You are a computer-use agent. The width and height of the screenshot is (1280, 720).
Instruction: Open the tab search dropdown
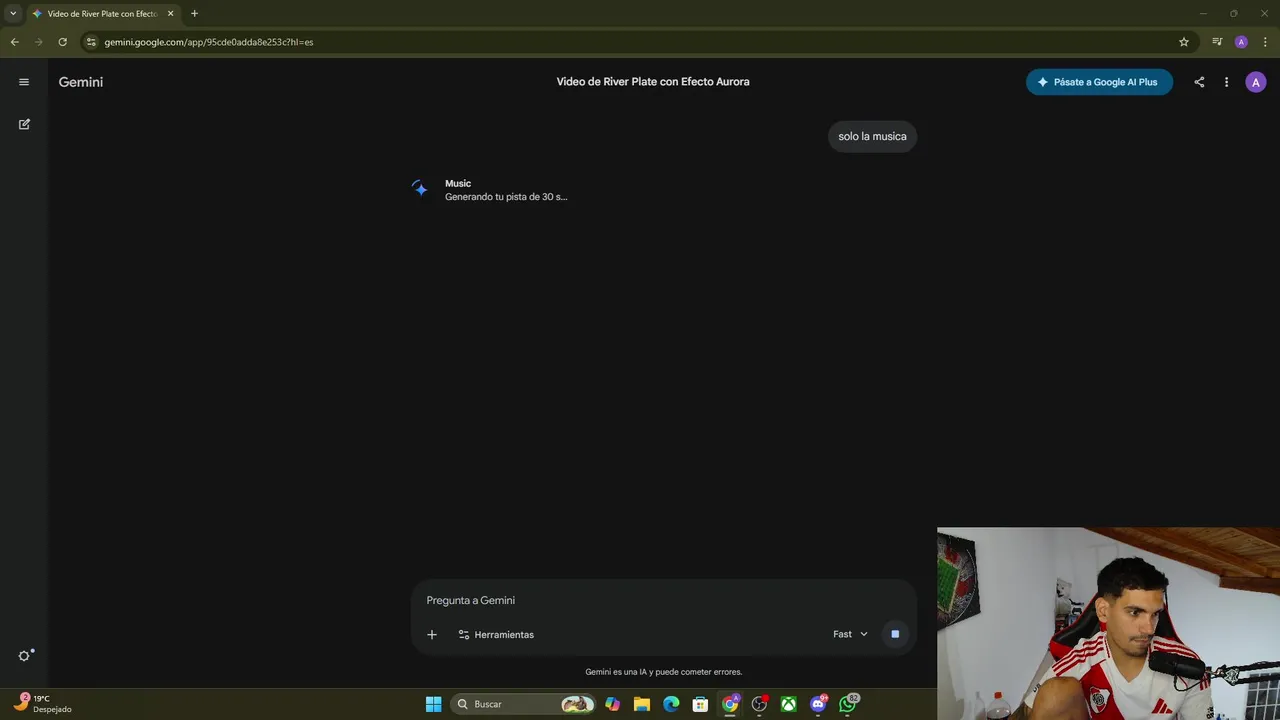(13, 14)
